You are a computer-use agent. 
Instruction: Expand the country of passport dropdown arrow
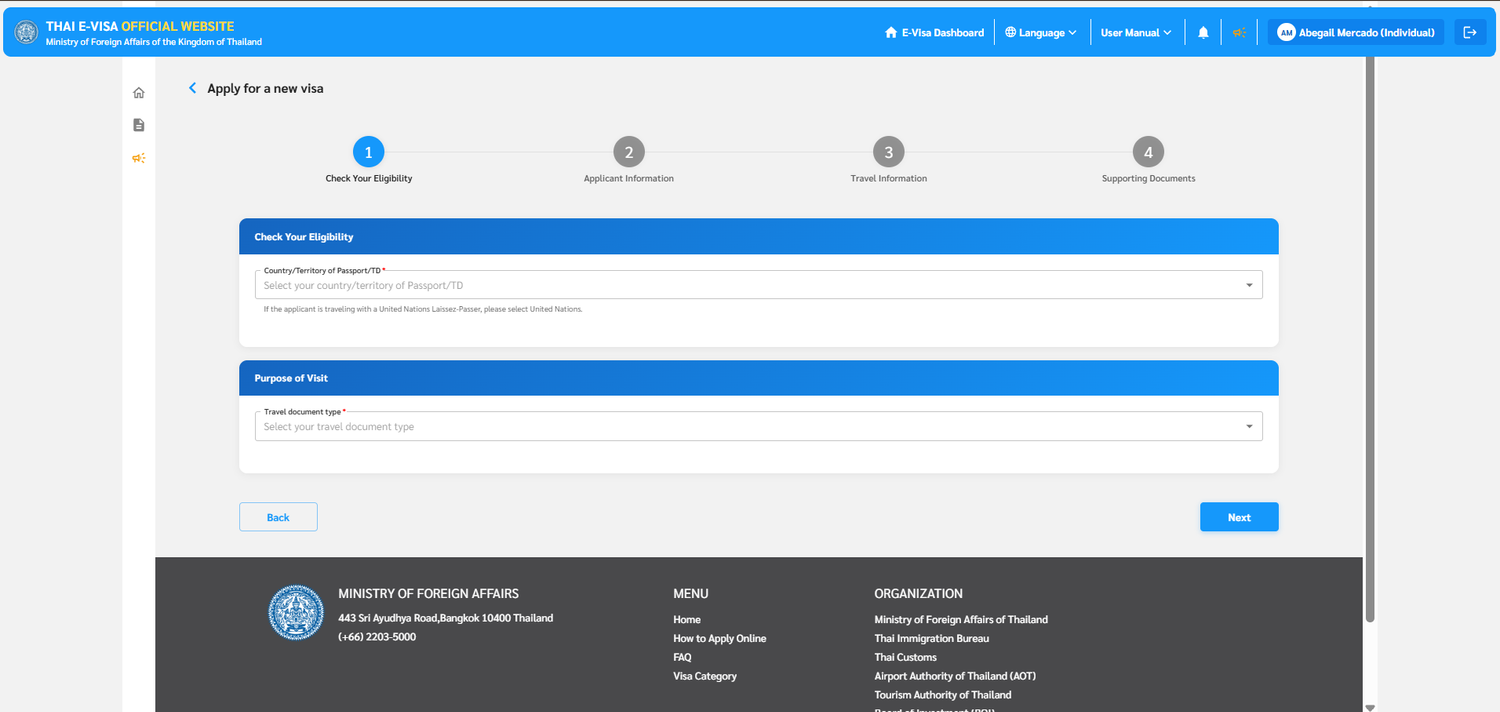pyautogui.click(x=1249, y=286)
